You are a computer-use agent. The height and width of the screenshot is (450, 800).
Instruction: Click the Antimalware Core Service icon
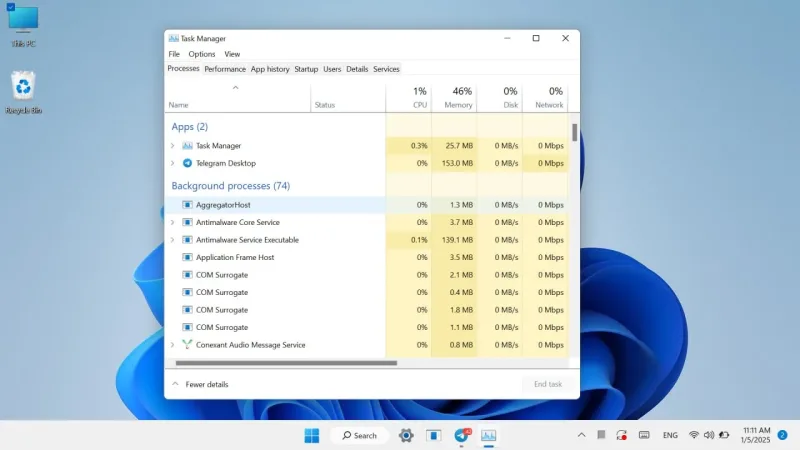187,222
